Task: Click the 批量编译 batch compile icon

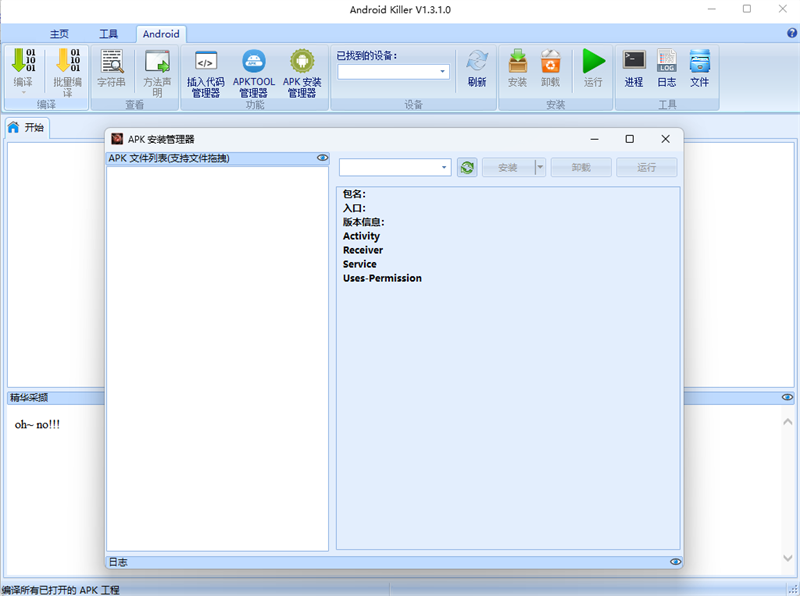Action: click(x=67, y=61)
